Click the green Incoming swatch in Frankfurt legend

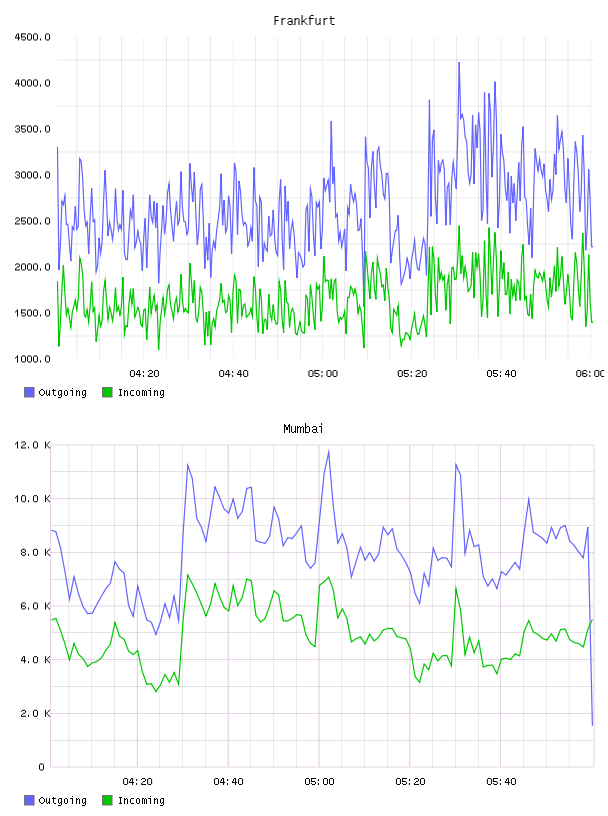(107, 392)
